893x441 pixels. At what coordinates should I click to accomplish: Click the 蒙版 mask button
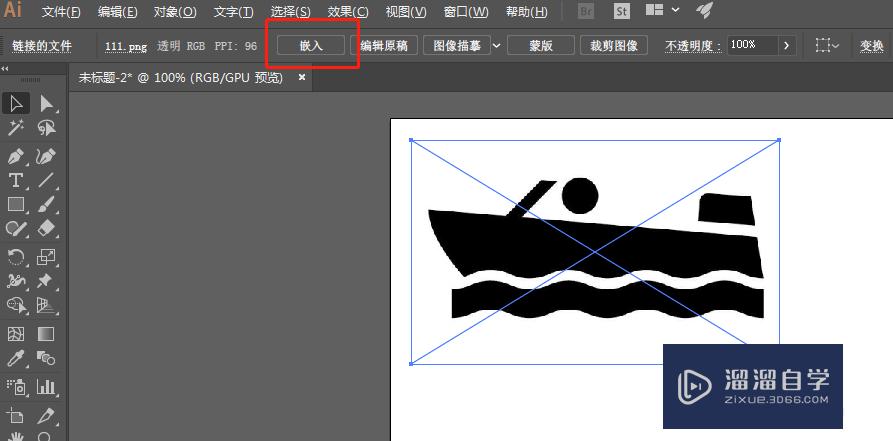[x=541, y=46]
